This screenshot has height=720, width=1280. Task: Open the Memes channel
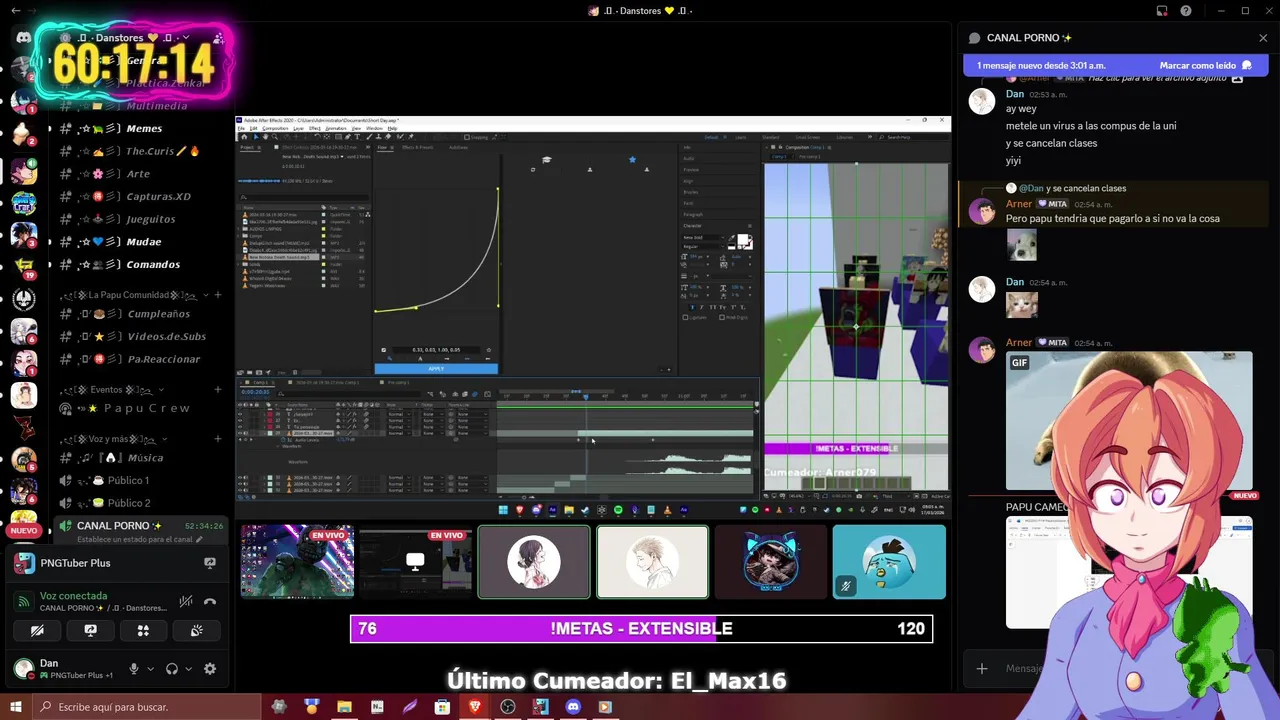142,128
